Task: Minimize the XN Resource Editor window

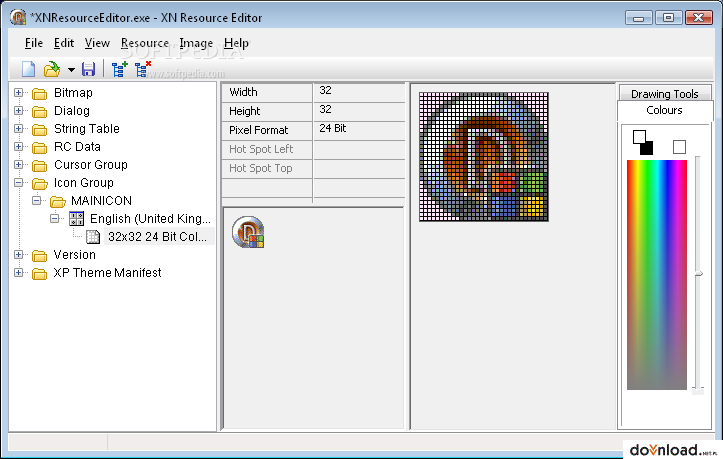Action: click(x=639, y=18)
